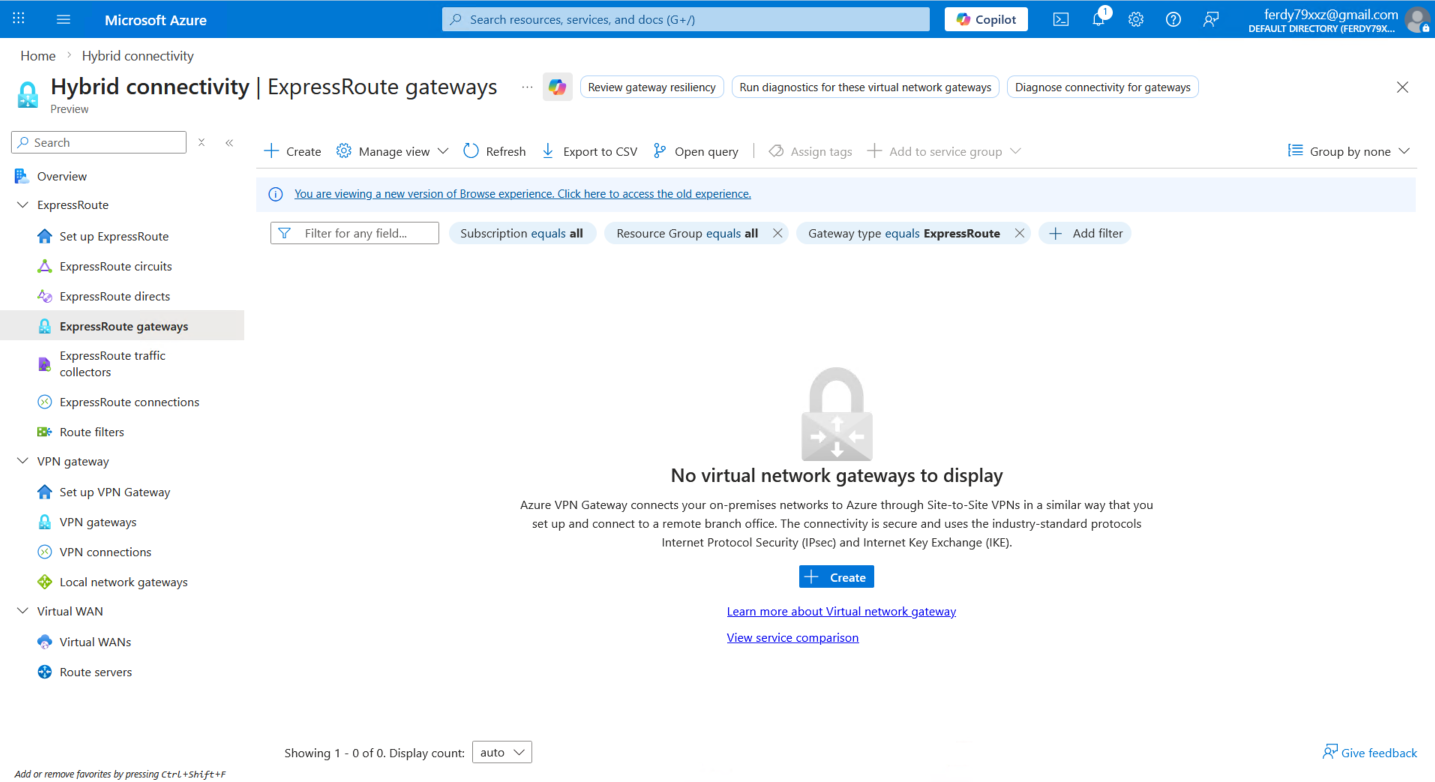Click the blue Create button
The width and height of the screenshot is (1435, 782).
(x=836, y=577)
